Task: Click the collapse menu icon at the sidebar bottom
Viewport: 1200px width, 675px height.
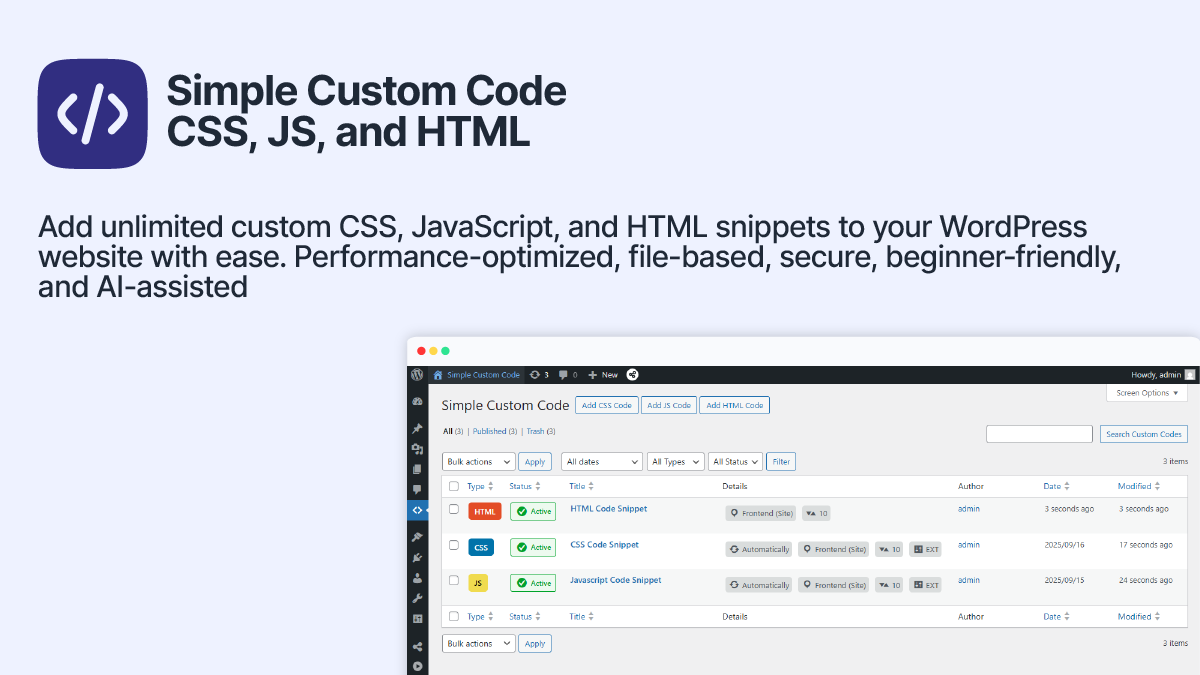Action: click(x=417, y=666)
